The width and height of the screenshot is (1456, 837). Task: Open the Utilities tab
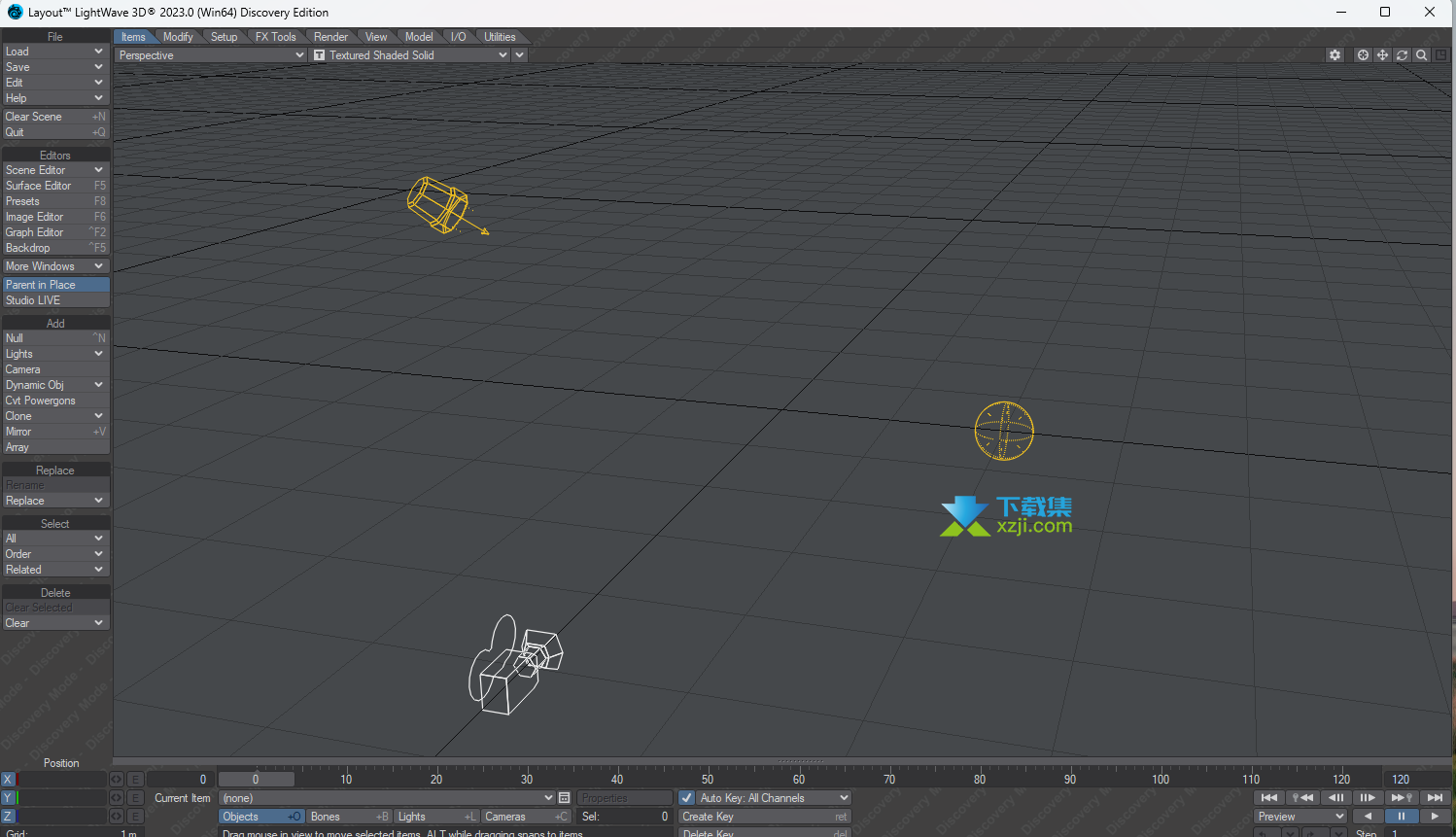coord(500,37)
